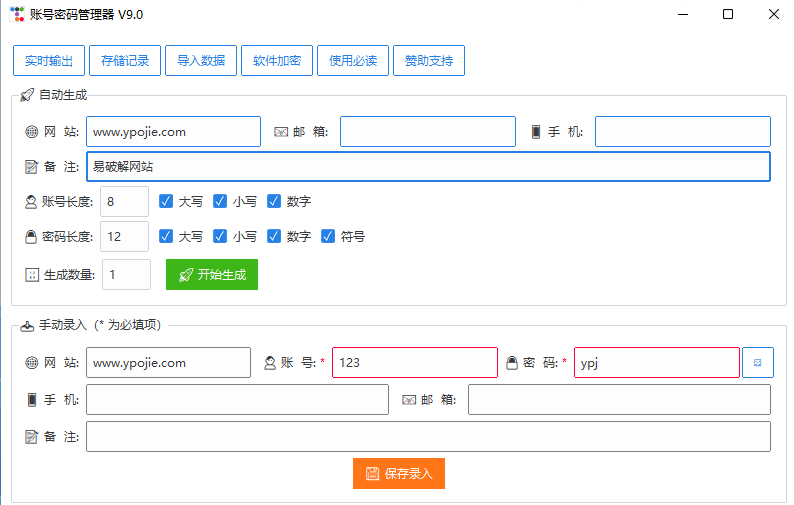794x505 pixels.
Task: Click the envelope icon in 手动录入 section
Action: [x=409, y=400]
